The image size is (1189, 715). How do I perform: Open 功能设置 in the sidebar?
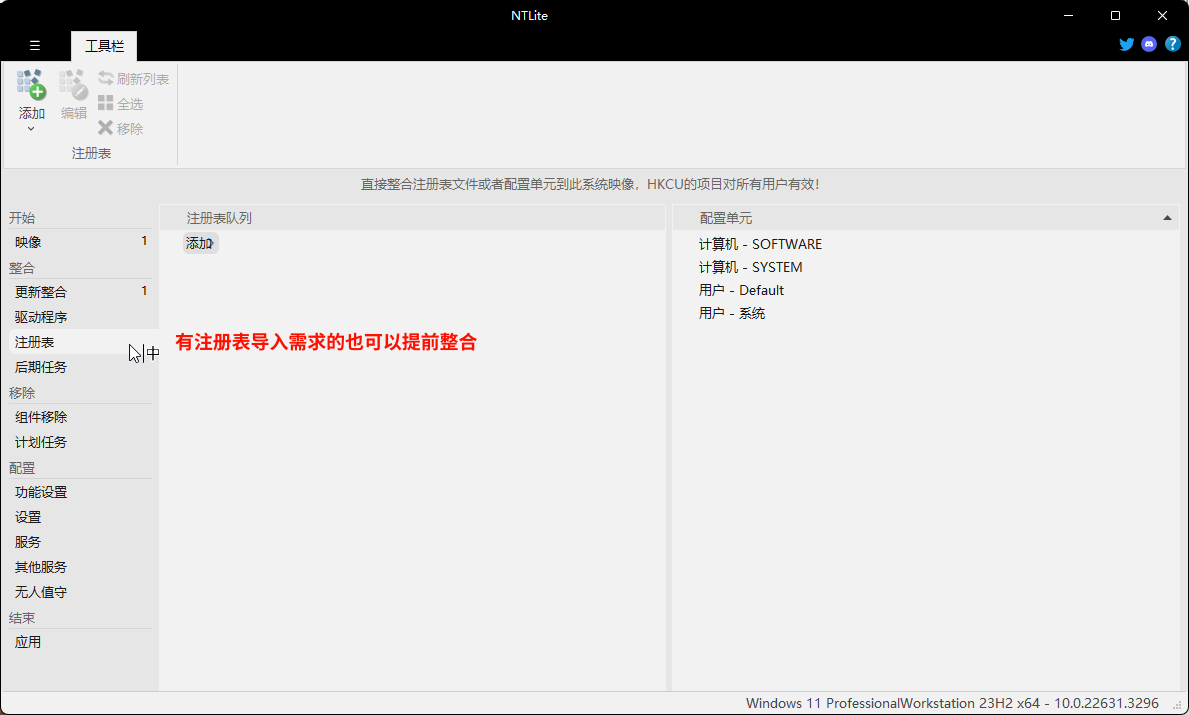[x=80, y=492]
